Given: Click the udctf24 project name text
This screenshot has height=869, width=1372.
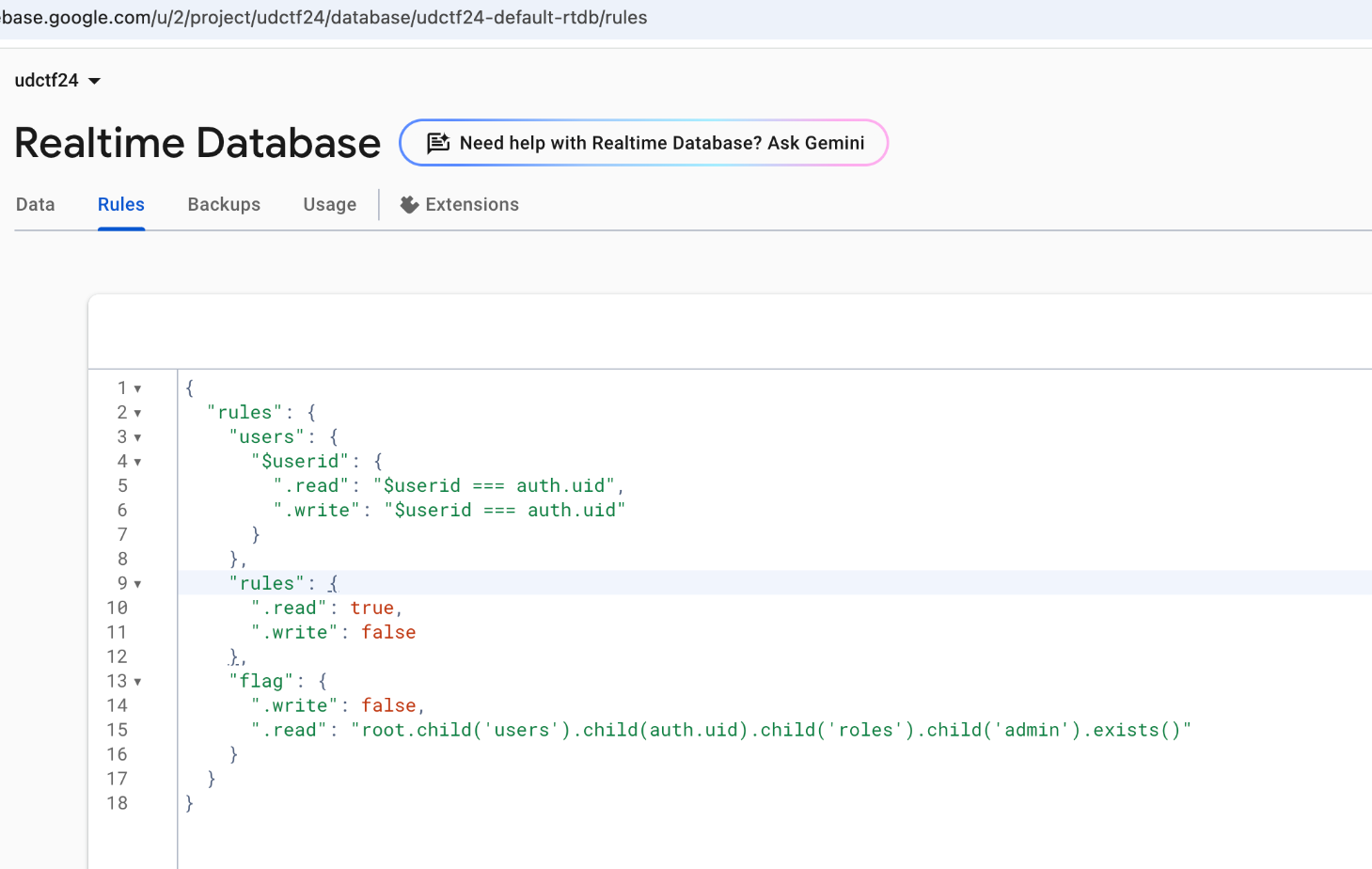Looking at the screenshot, I should tap(46, 81).
